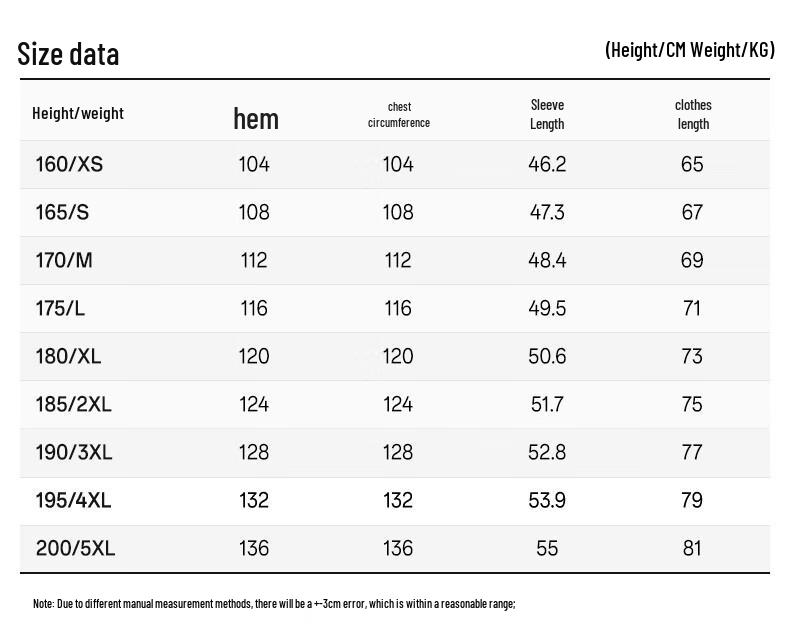790x624 pixels.
Task: Select the 195/4XL size row label
Action: [74, 500]
